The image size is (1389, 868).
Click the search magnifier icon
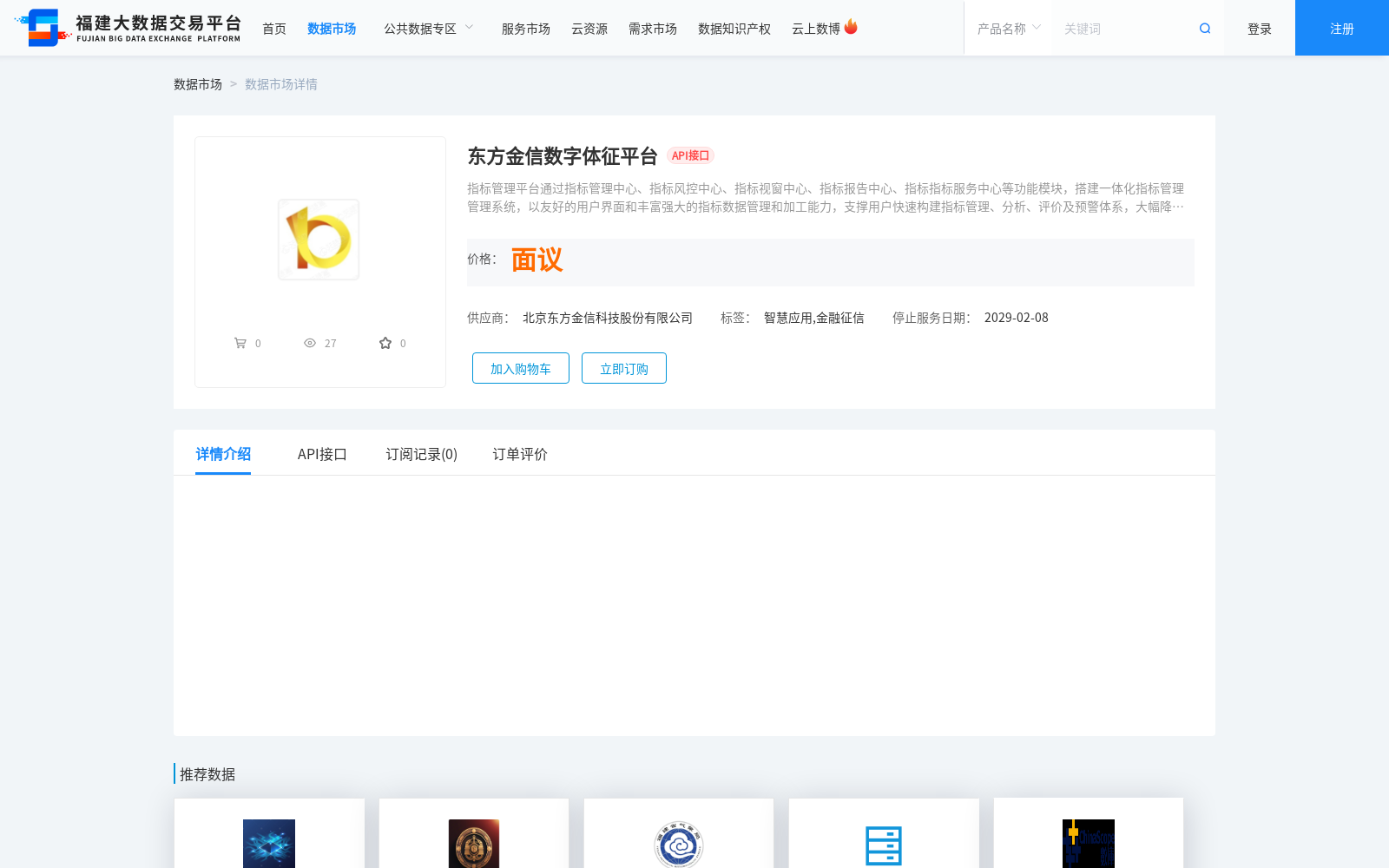click(x=1205, y=29)
